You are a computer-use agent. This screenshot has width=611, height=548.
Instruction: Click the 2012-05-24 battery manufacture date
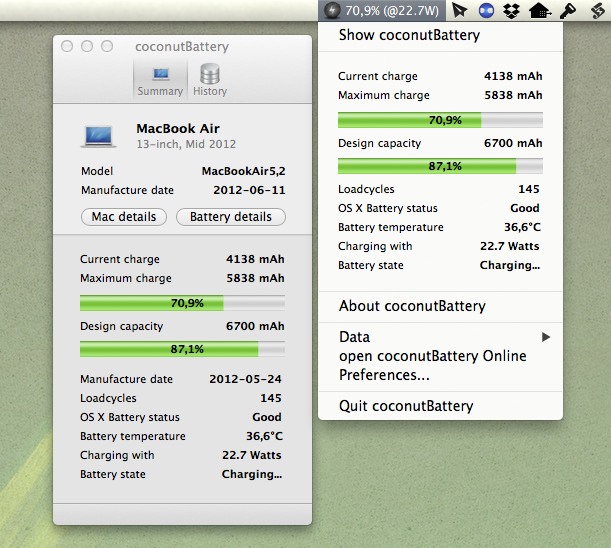245,379
